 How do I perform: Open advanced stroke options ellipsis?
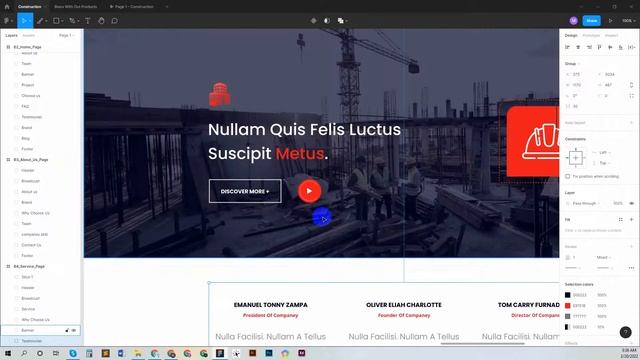(x=631, y=268)
